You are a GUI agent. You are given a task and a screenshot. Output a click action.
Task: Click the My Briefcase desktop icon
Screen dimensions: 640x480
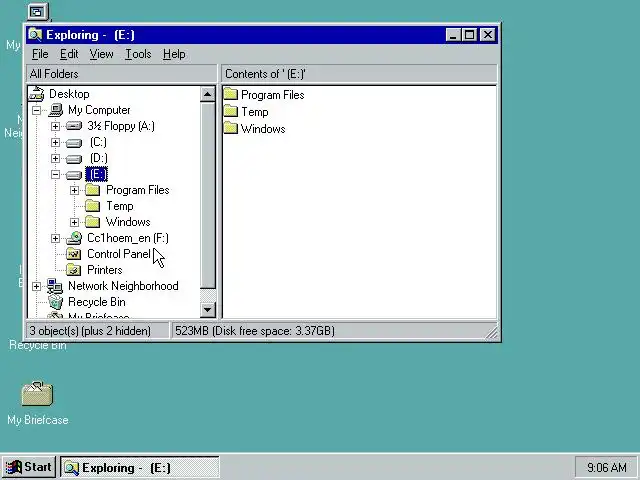point(37,394)
